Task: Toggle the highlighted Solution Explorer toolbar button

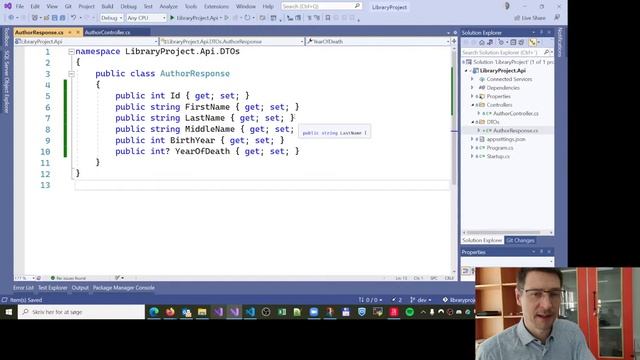Action: coord(532,42)
